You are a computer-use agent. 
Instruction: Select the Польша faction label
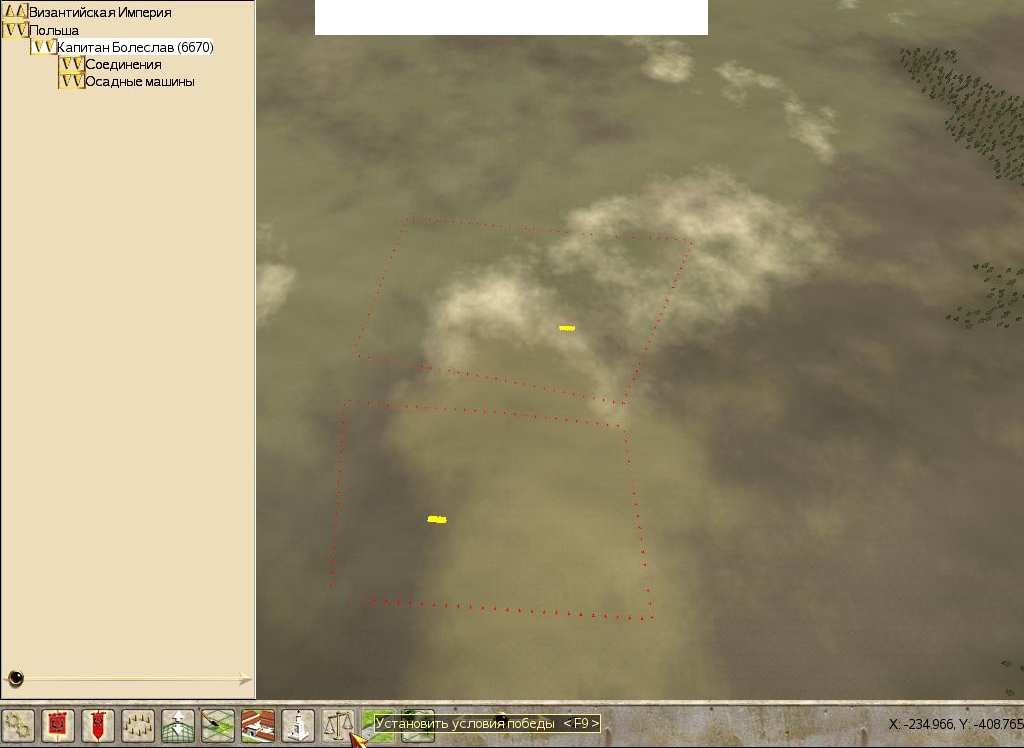54,30
